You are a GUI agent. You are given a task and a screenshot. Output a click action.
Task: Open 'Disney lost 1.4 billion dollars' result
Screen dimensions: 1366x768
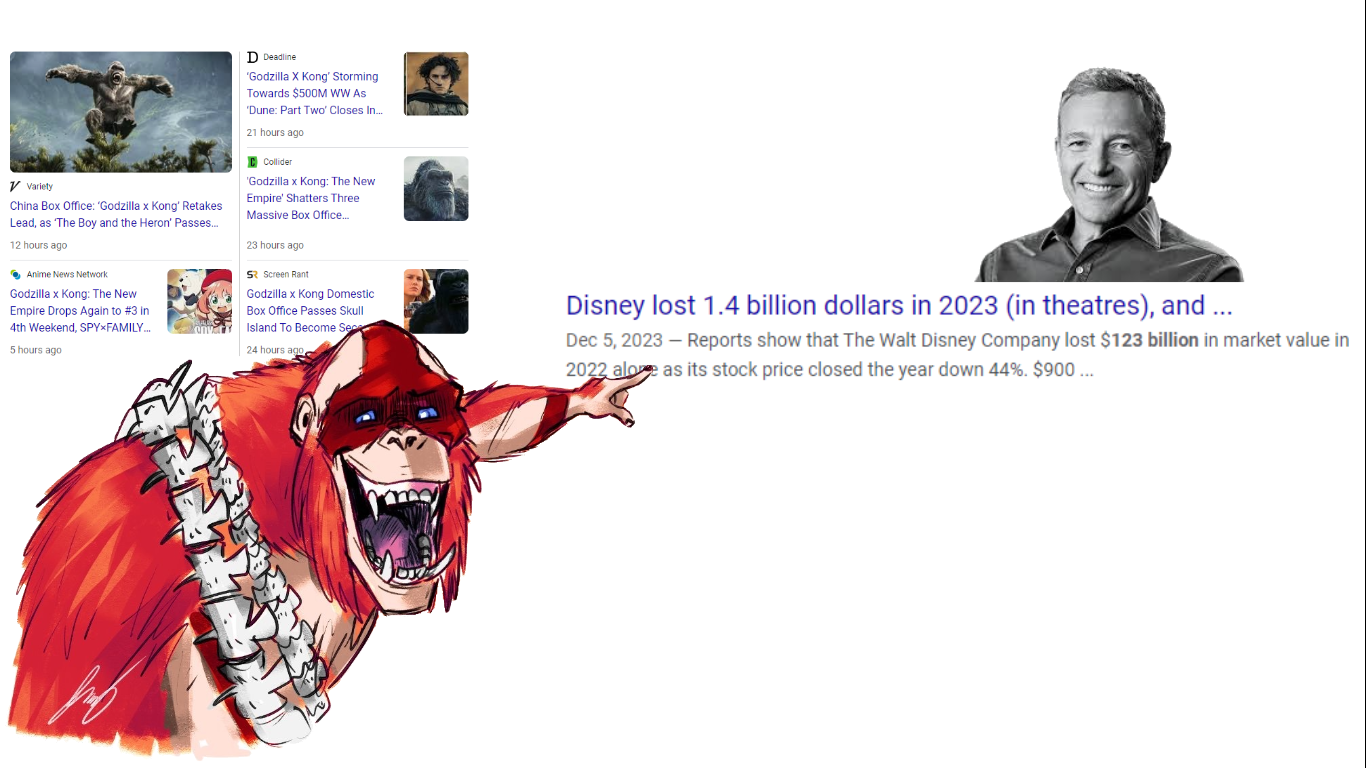(x=899, y=305)
